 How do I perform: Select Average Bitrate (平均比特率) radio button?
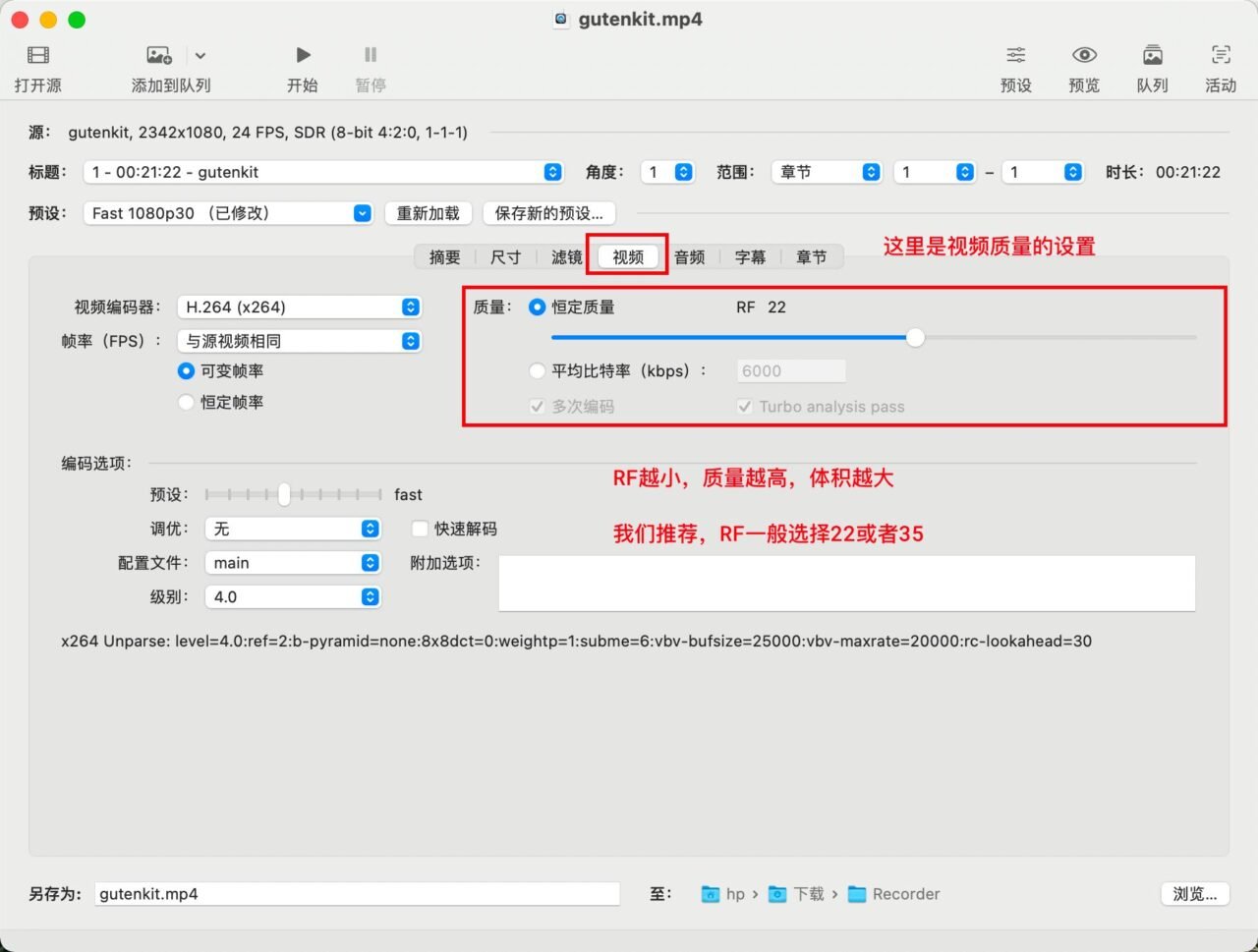point(537,371)
